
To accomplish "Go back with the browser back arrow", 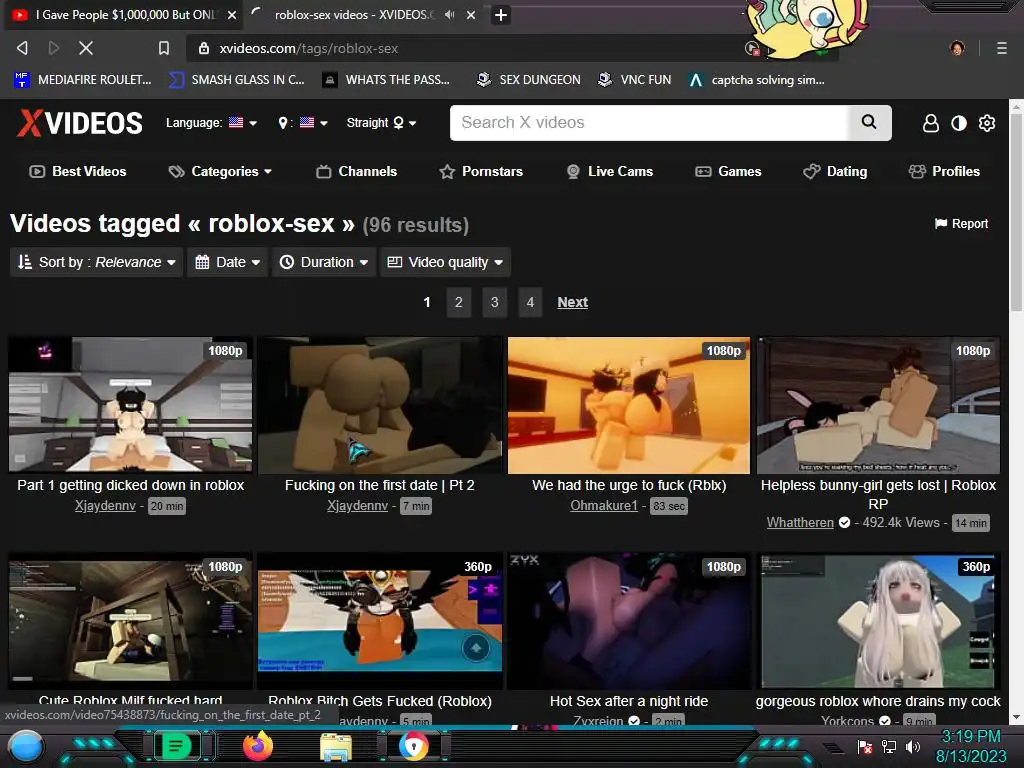I will pos(22,48).
